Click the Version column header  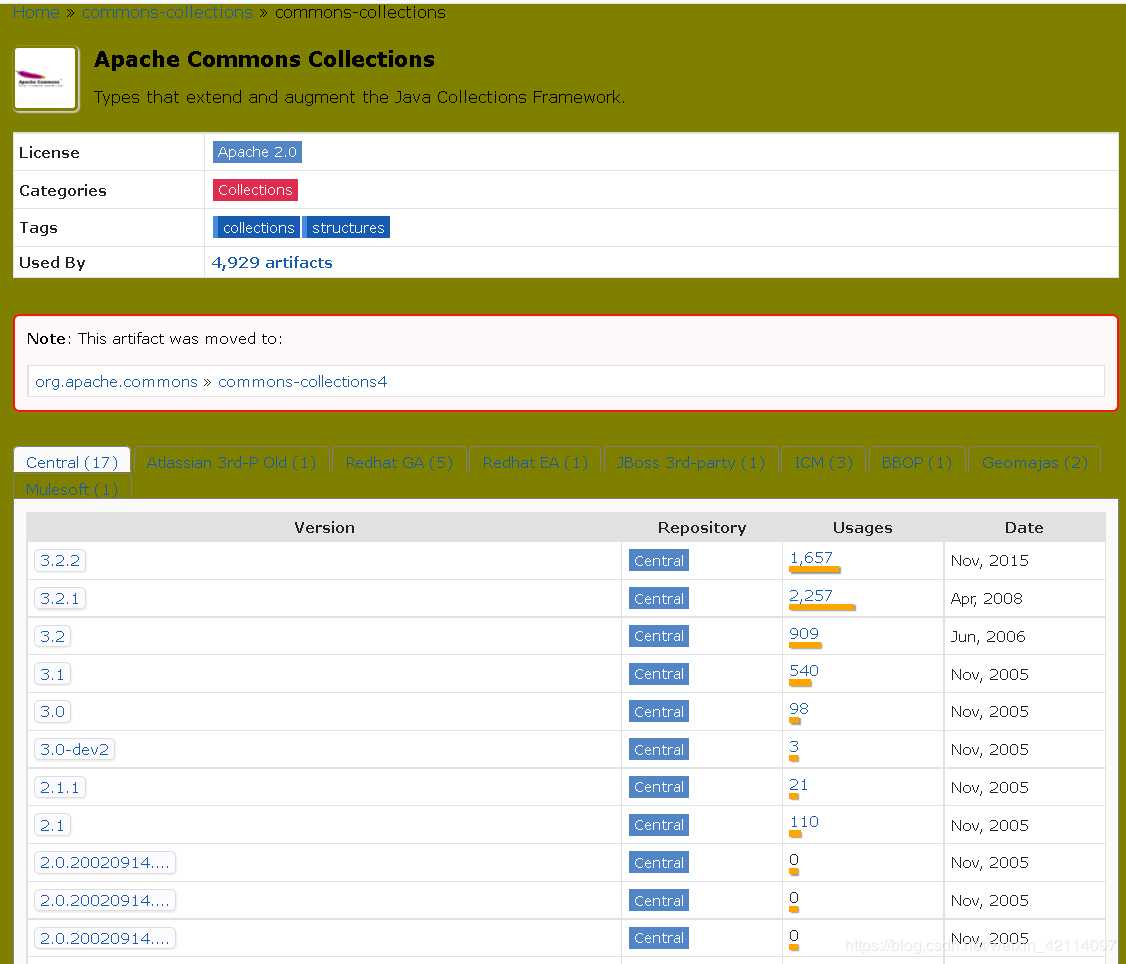pos(324,527)
